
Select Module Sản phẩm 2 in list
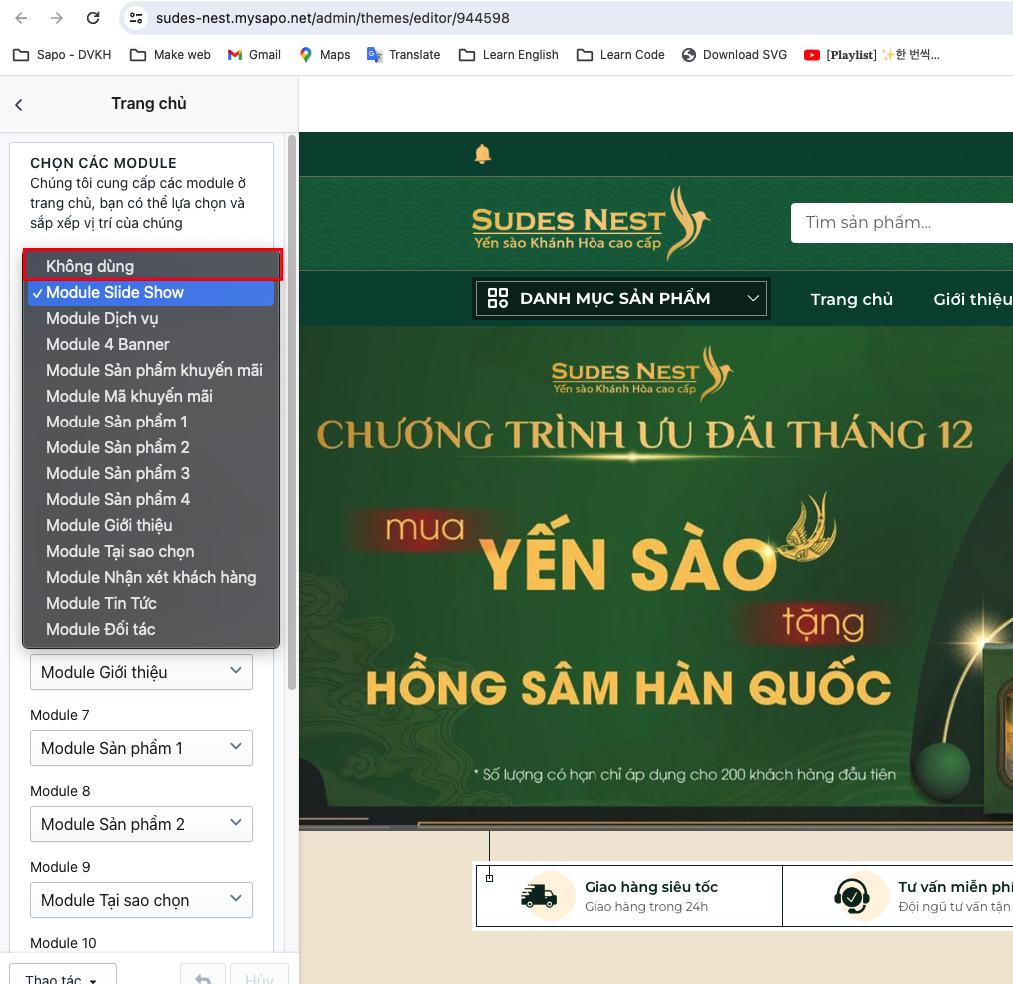(151, 447)
